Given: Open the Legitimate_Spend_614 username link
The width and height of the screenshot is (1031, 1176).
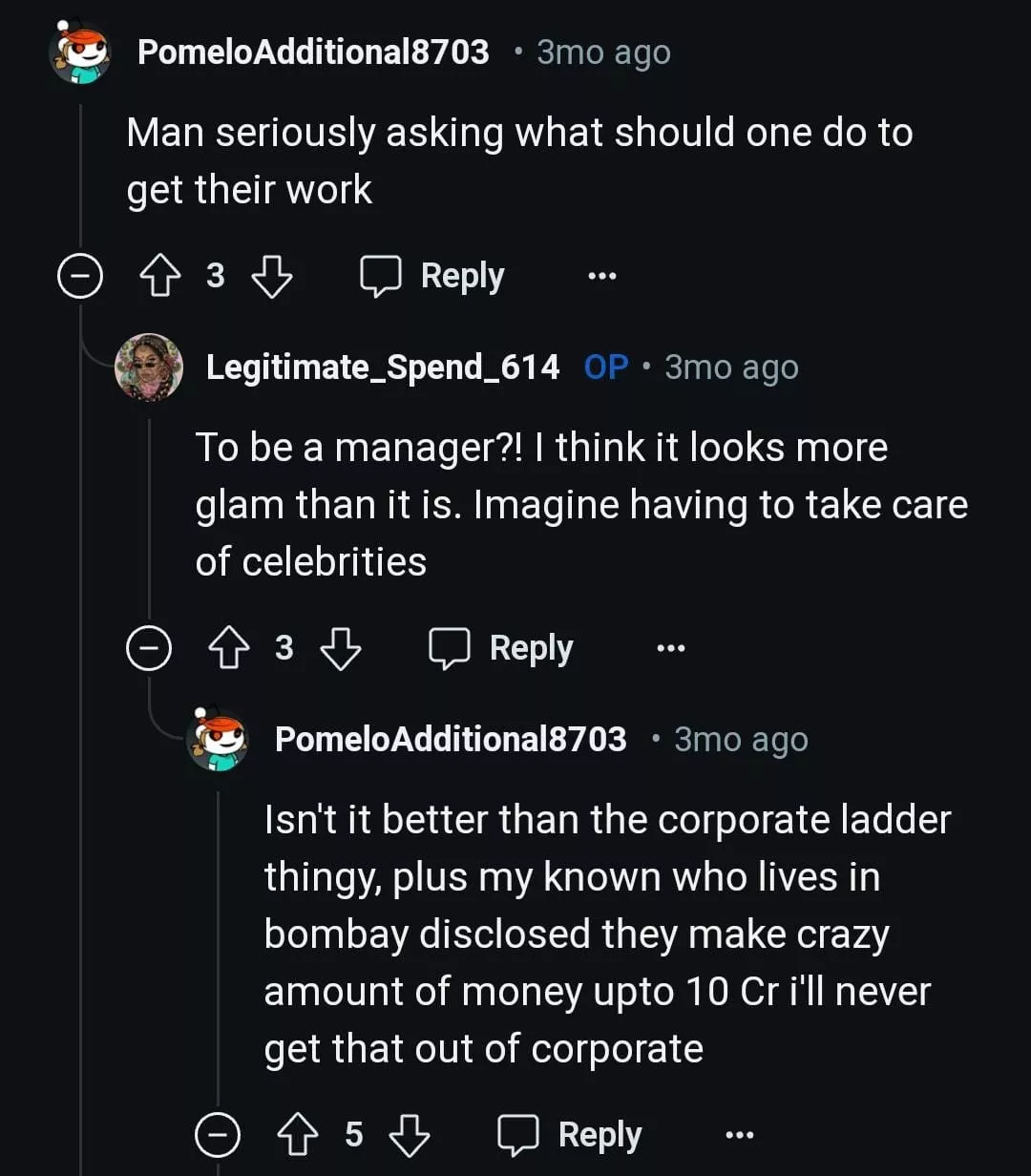Looking at the screenshot, I should click(383, 367).
